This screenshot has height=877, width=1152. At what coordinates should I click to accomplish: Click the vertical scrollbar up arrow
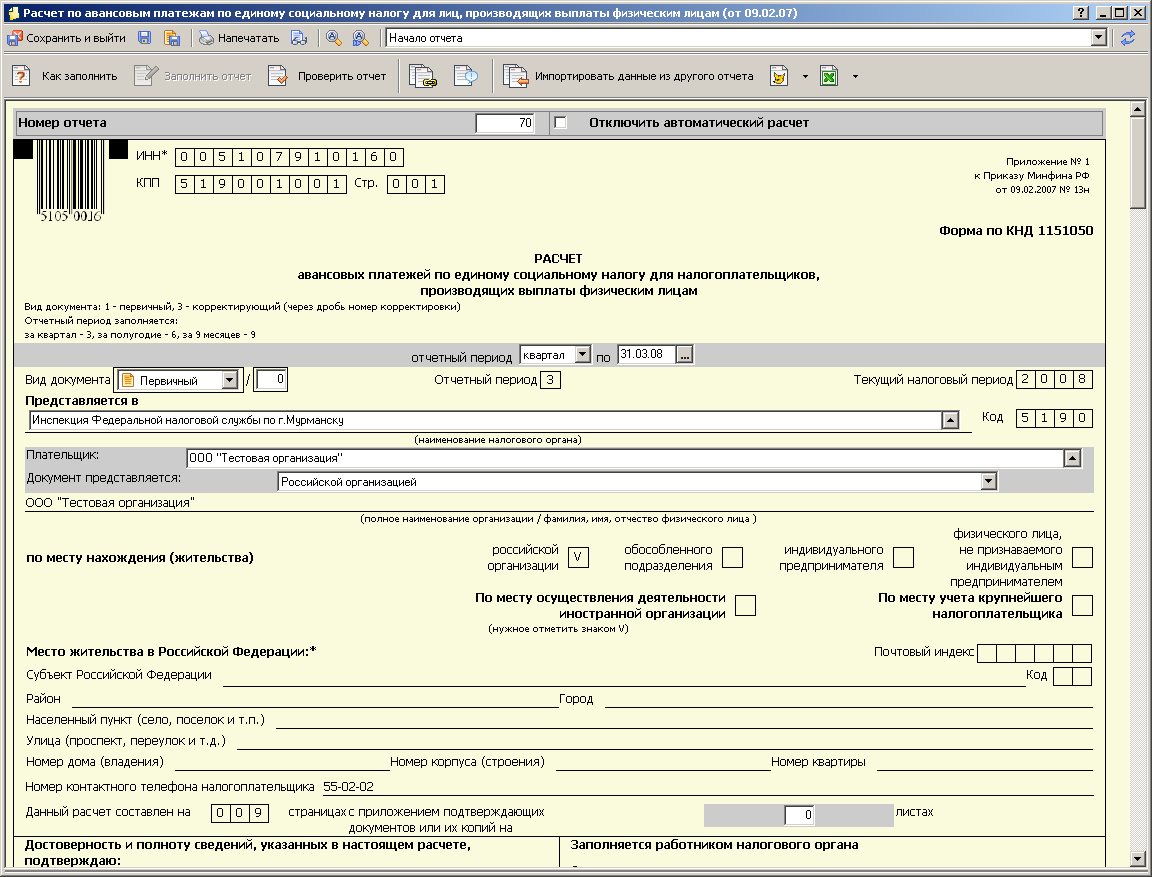coord(1137,109)
